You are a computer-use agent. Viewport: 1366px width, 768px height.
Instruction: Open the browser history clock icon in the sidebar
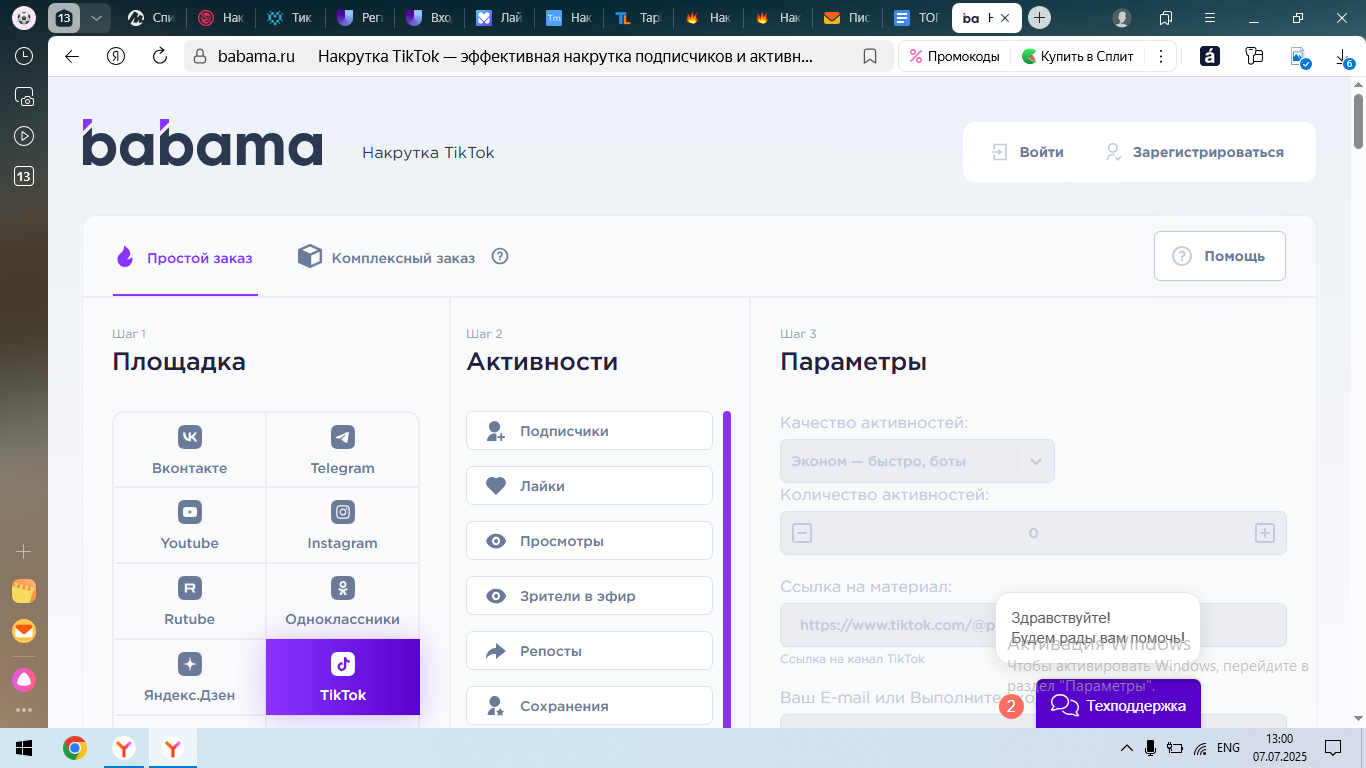pos(24,56)
